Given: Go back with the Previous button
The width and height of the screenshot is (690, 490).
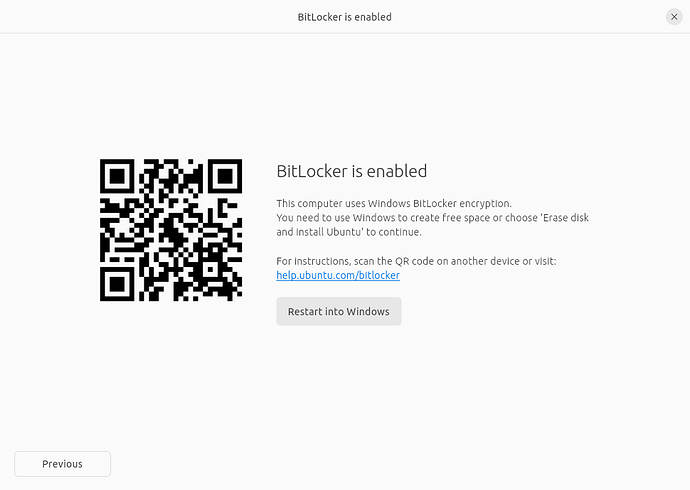Looking at the screenshot, I should click(x=62, y=464).
